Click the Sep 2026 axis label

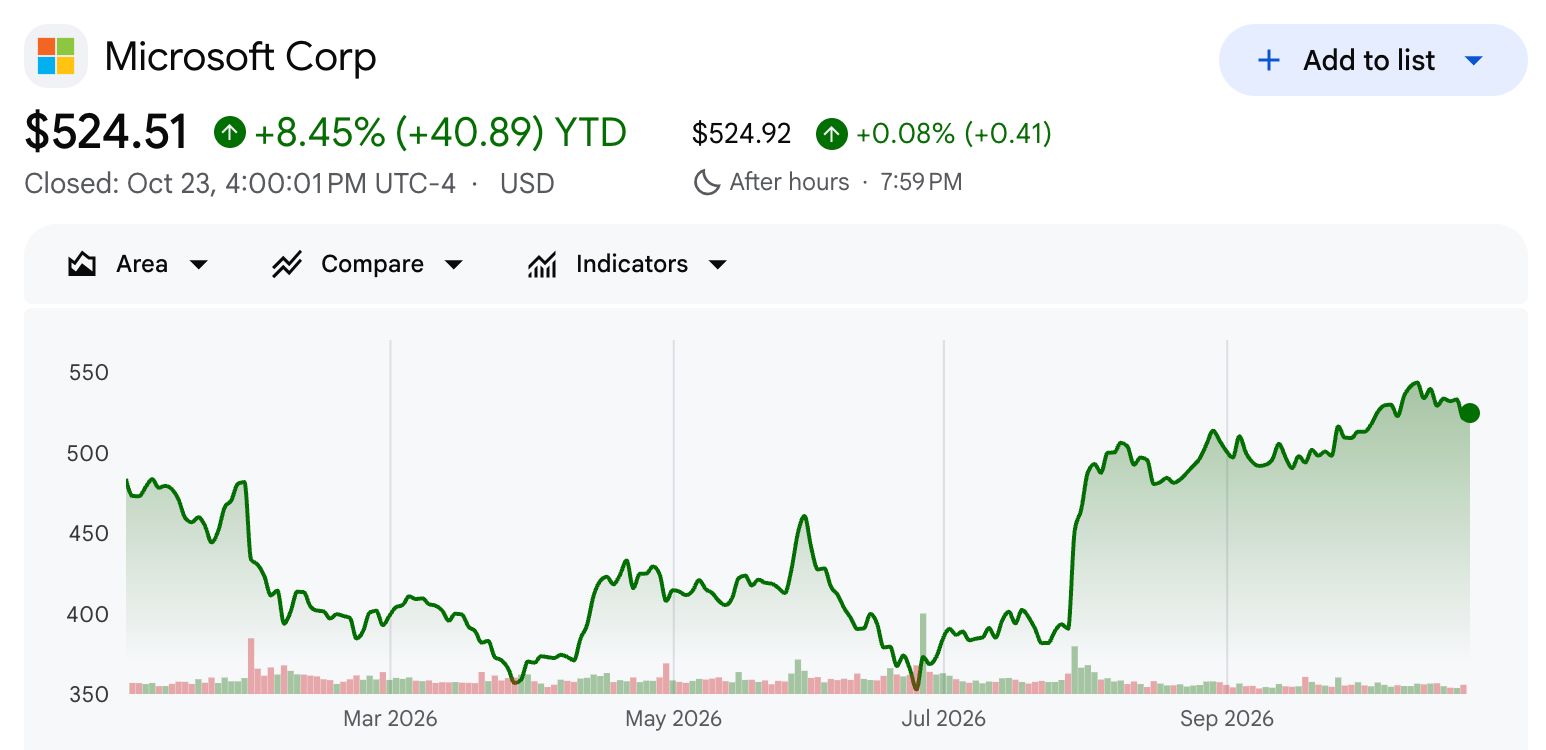pos(1227,718)
